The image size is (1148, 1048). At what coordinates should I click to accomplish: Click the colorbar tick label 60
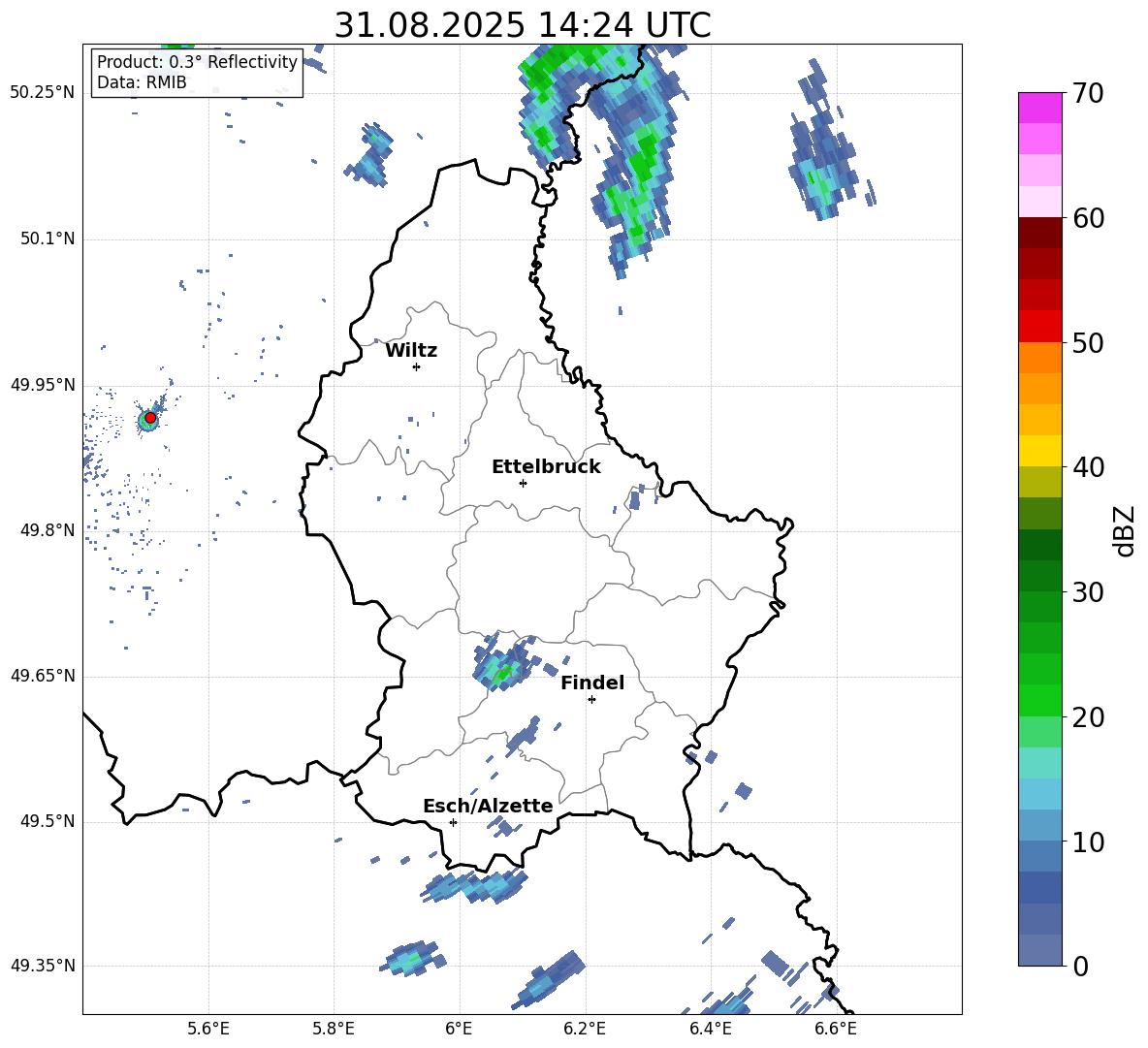1089,217
